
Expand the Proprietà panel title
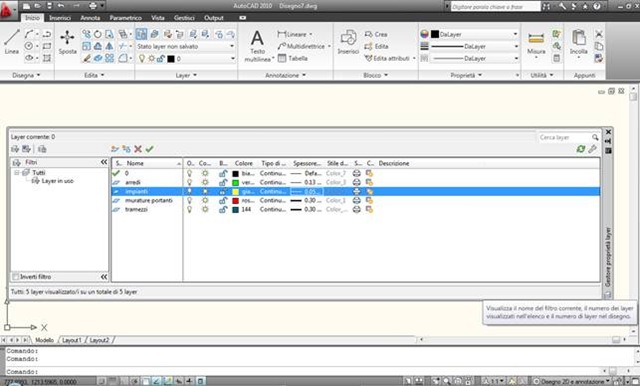pos(466,75)
